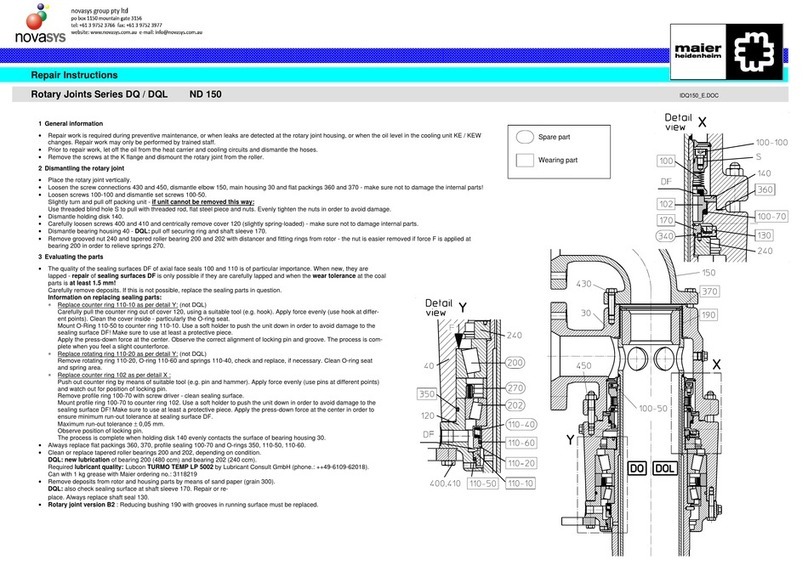This screenshot has height=571, width=808.
Task: Select the 'Rotary Joints Series DQ / DQL' title
Action: pyautogui.click(x=99, y=94)
